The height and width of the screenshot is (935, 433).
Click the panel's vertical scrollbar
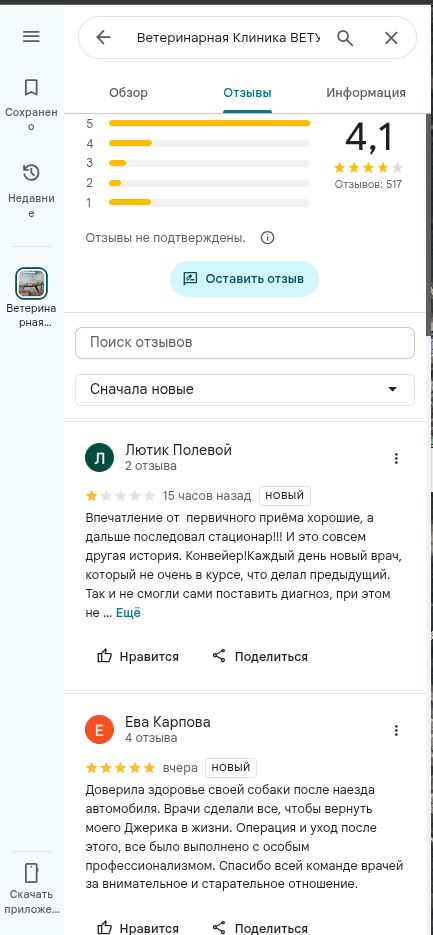coord(428,224)
